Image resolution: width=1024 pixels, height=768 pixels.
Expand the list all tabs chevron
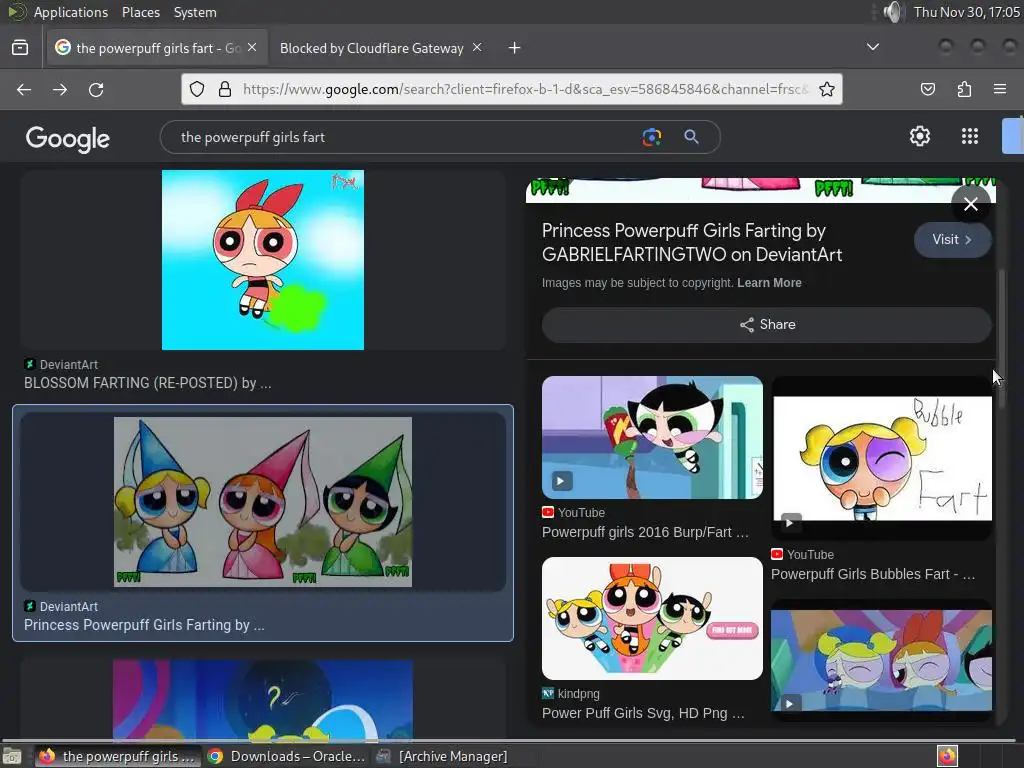872,47
